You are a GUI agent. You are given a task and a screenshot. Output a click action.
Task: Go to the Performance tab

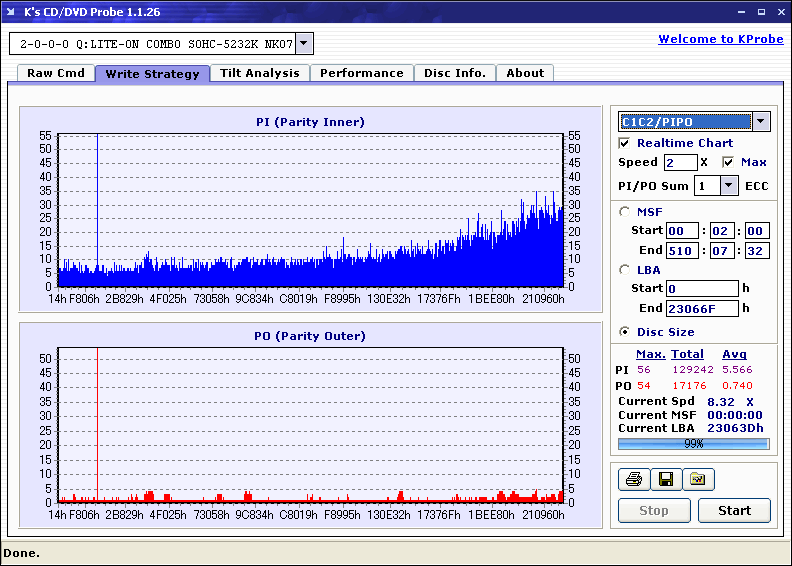coord(361,73)
